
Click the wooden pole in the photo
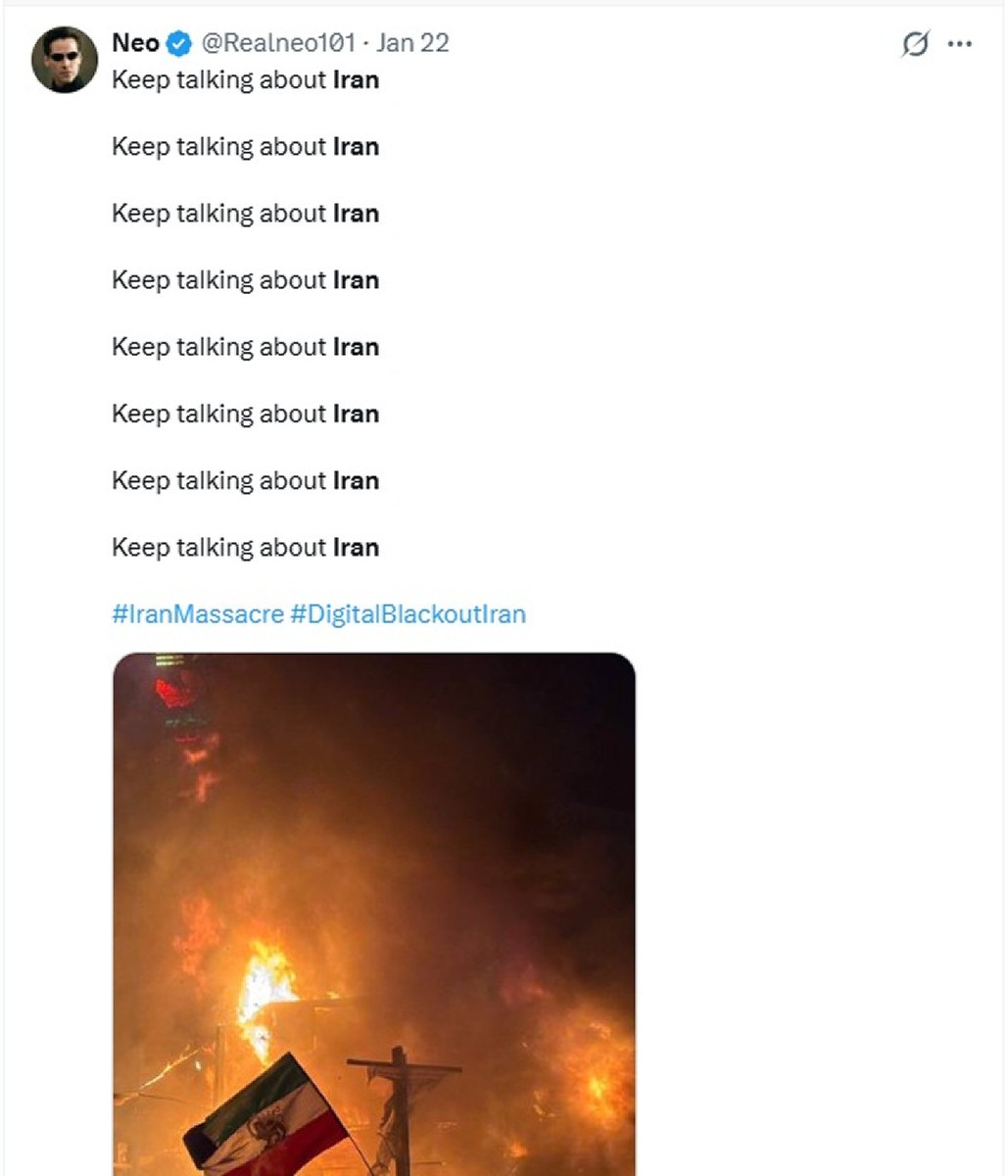[x=401, y=1107]
